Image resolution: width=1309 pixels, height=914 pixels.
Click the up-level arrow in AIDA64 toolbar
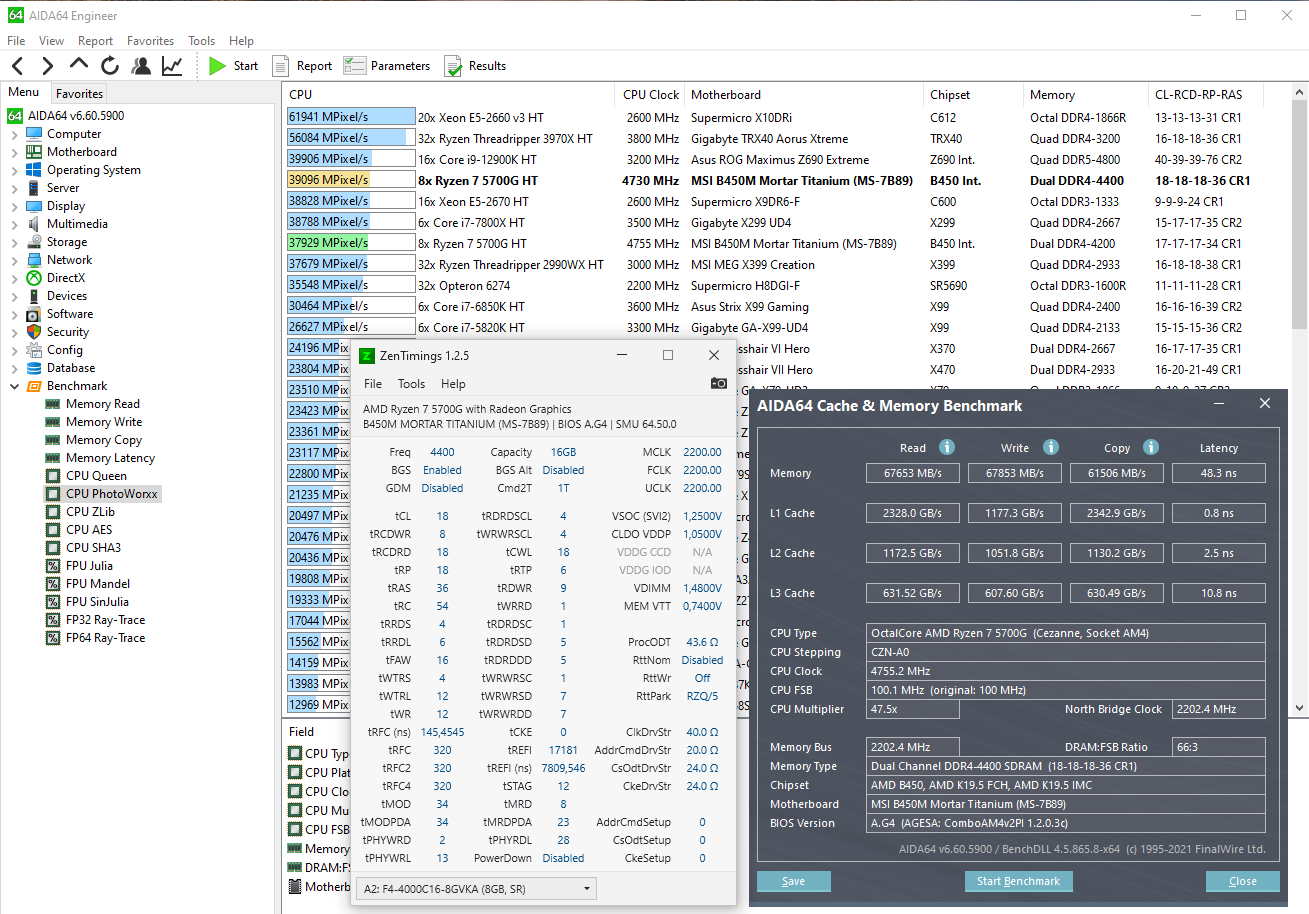pyautogui.click(x=79, y=65)
